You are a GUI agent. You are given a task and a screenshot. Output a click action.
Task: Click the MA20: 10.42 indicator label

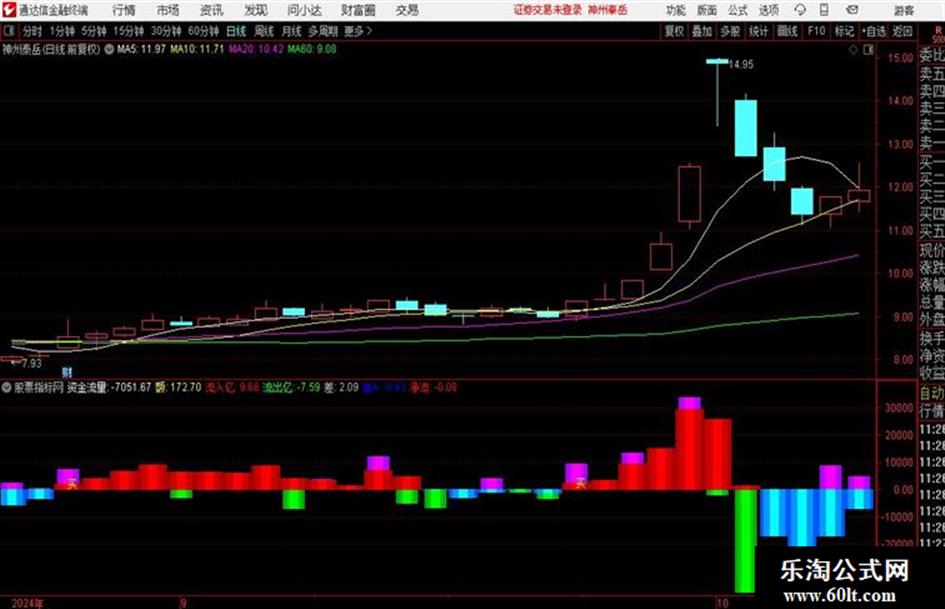pyautogui.click(x=256, y=49)
